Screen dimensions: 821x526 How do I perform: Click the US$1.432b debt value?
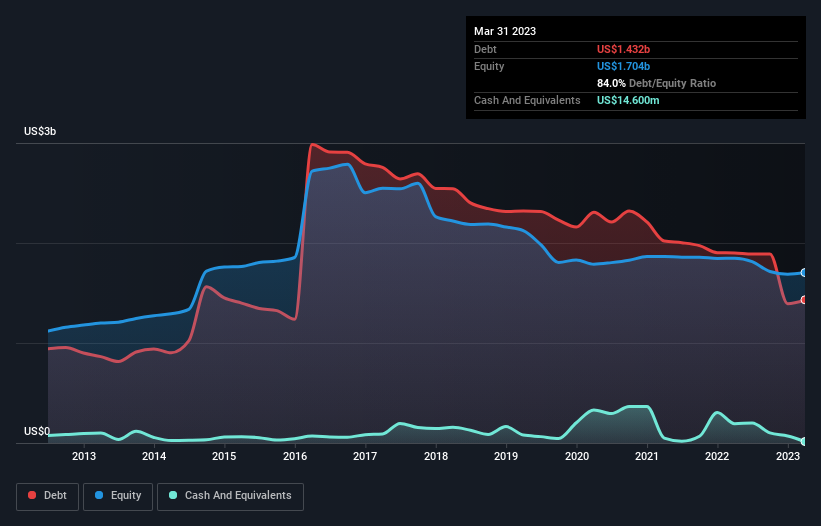click(x=623, y=49)
